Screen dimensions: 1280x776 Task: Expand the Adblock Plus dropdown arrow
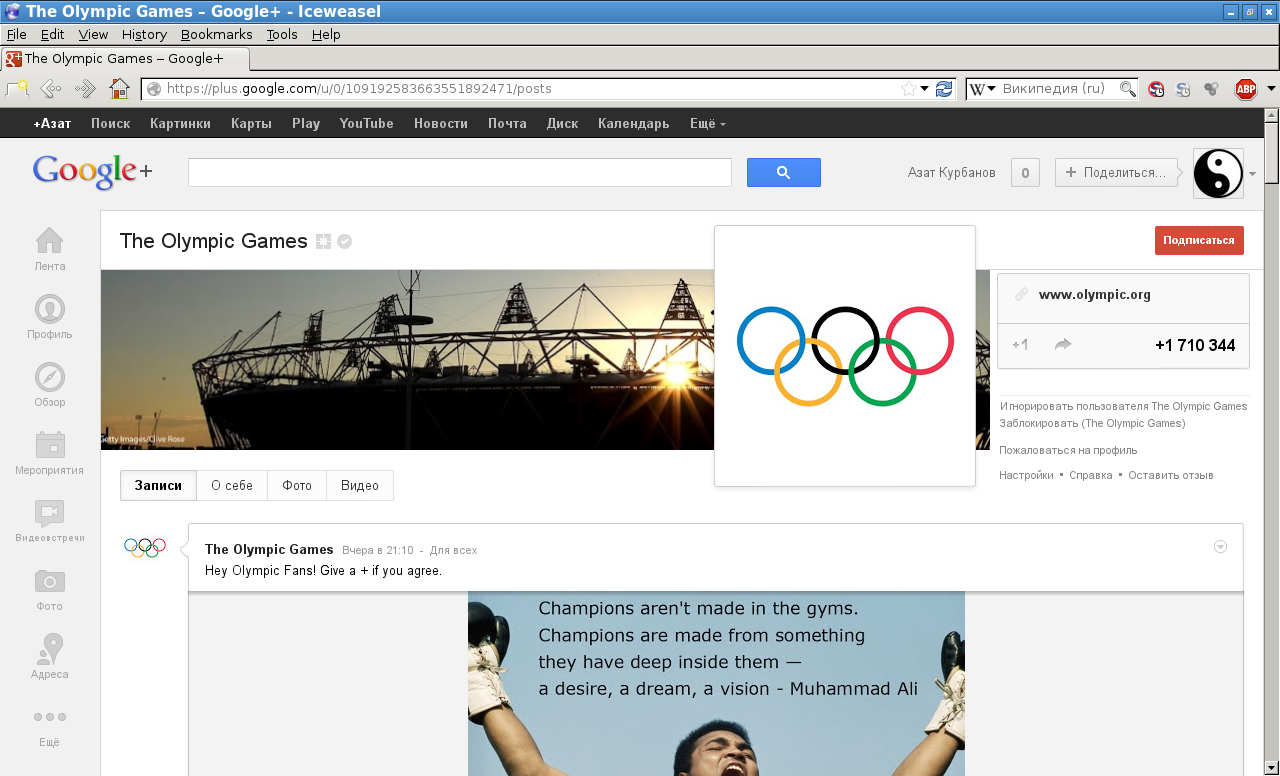tap(1271, 89)
